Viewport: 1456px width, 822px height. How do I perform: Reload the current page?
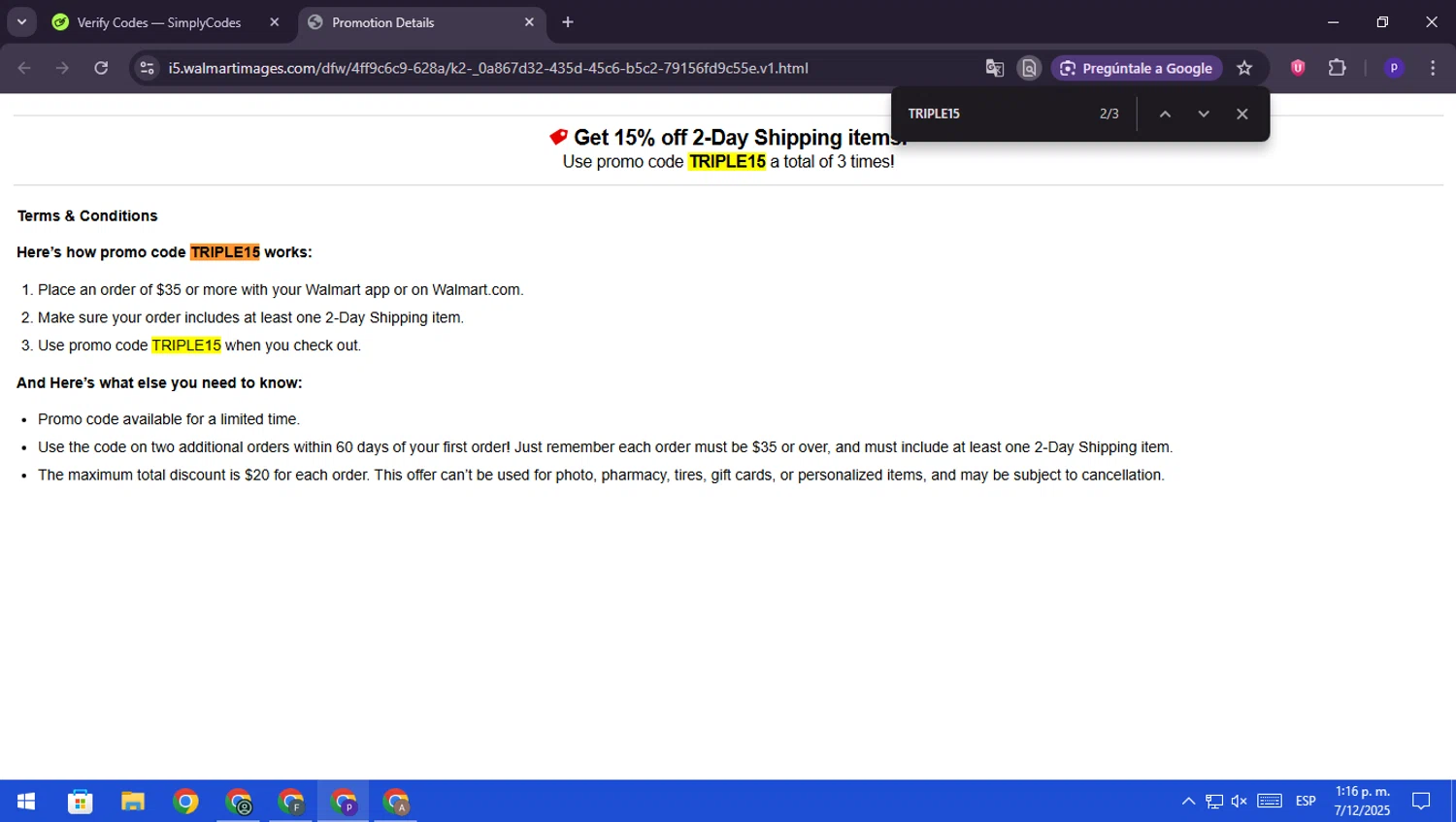(x=101, y=68)
